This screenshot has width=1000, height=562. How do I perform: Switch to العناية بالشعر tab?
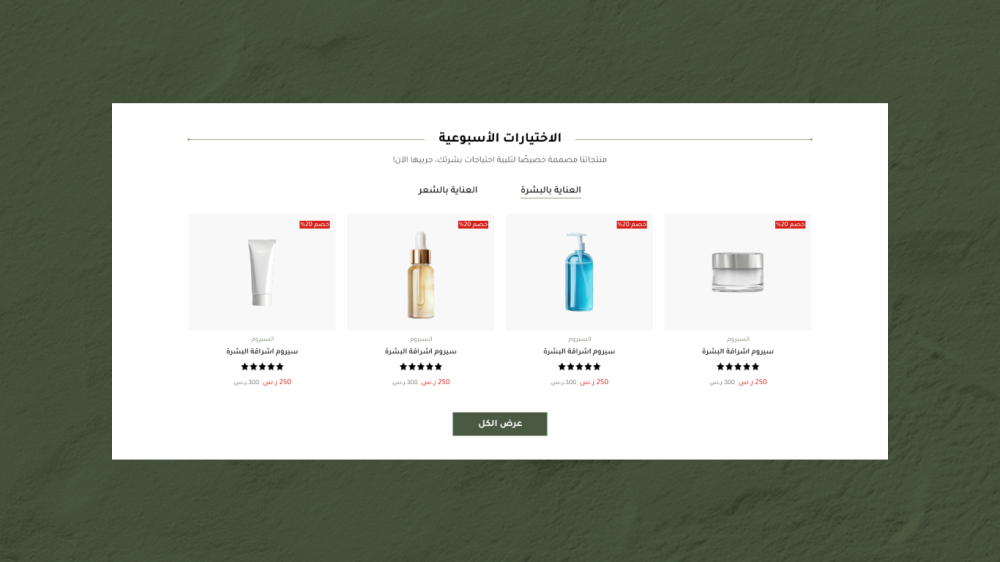[448, 190]
